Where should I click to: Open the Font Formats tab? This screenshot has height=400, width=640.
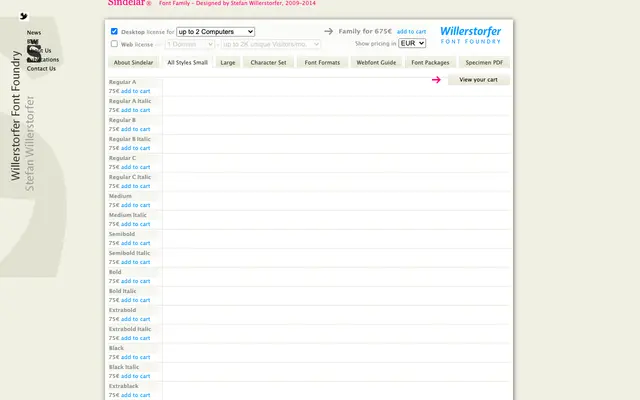pos(322,62)
